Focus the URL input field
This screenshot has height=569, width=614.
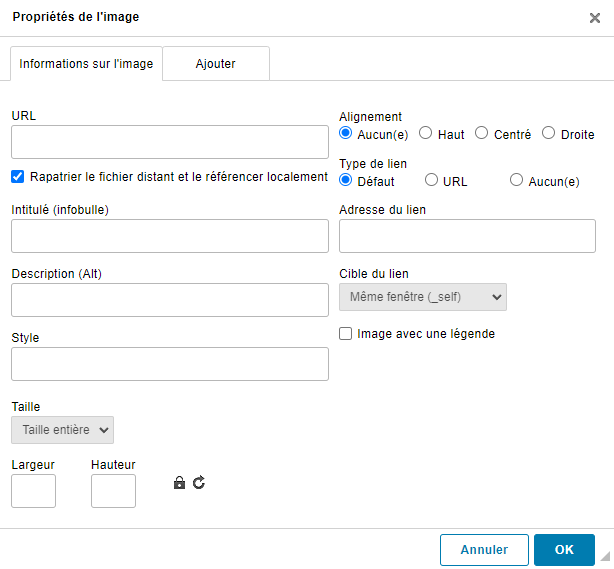170,142
